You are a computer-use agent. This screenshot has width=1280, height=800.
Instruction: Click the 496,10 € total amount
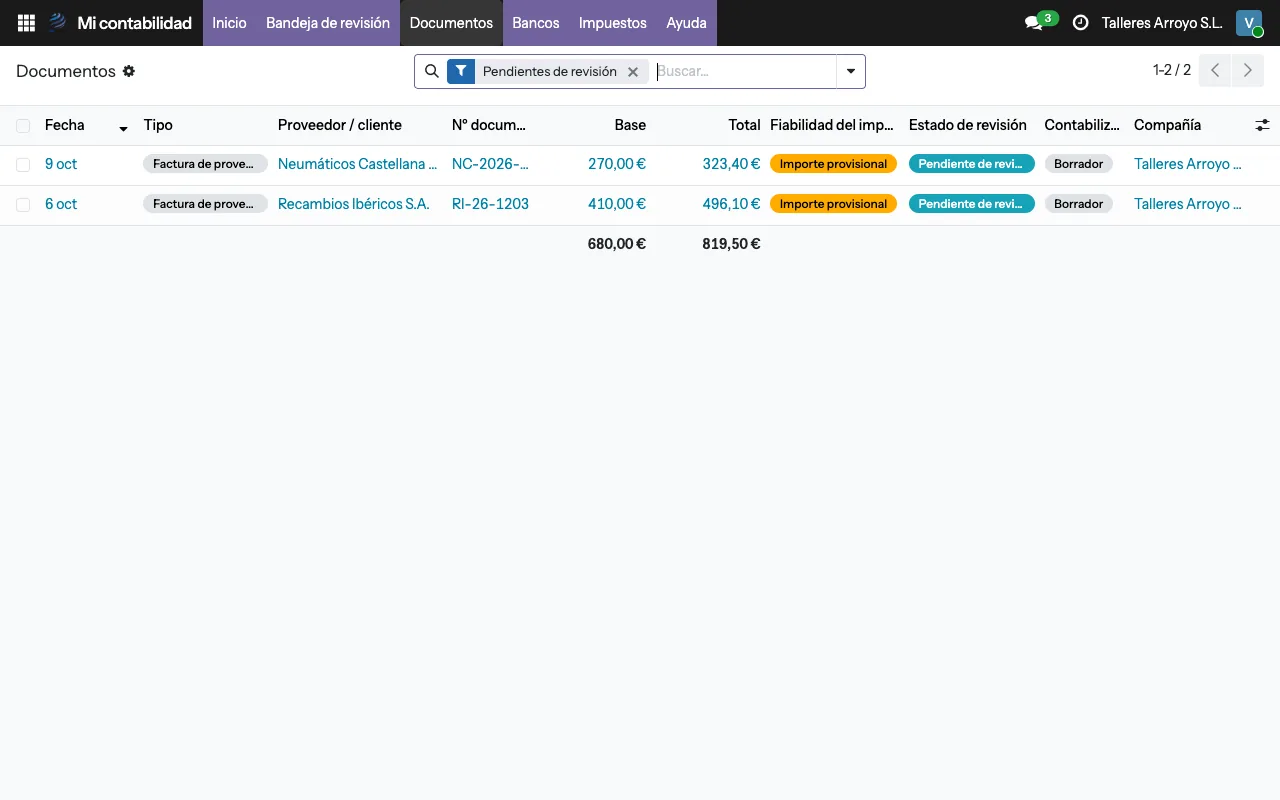pos(731,204)
